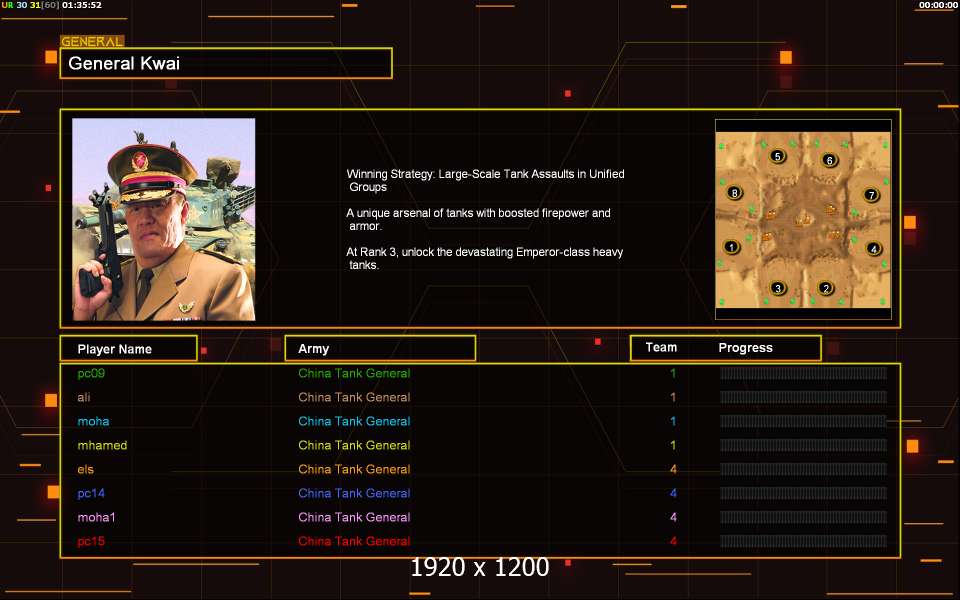
Task: Click pc15's China Tank General army
Action: tap(354, 541)
